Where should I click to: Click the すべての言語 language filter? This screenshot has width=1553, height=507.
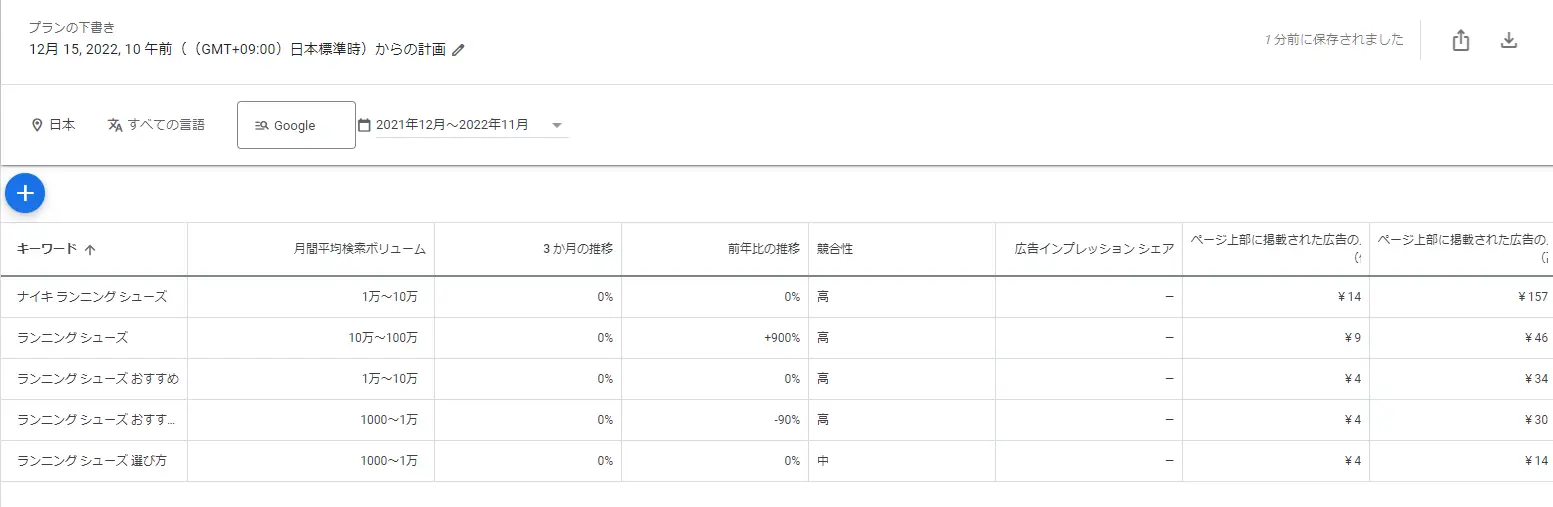point(156,125)
